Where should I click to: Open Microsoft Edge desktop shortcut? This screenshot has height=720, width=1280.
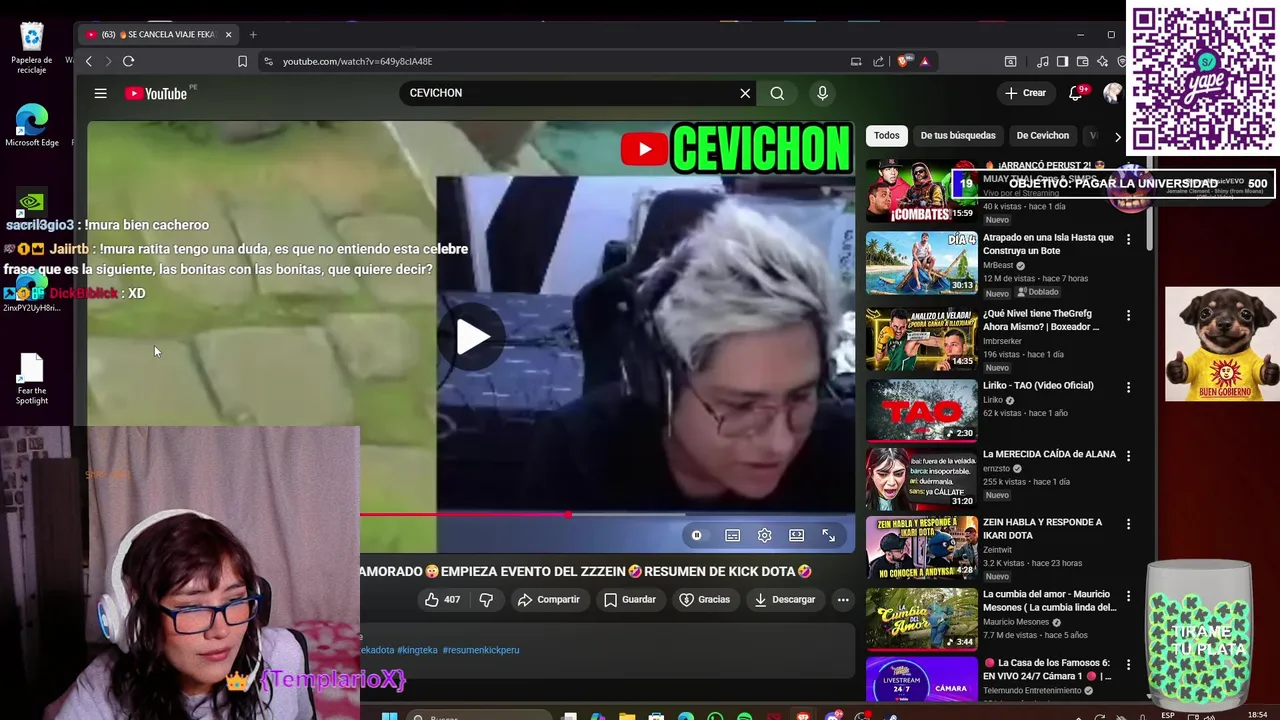click(32, 126)
